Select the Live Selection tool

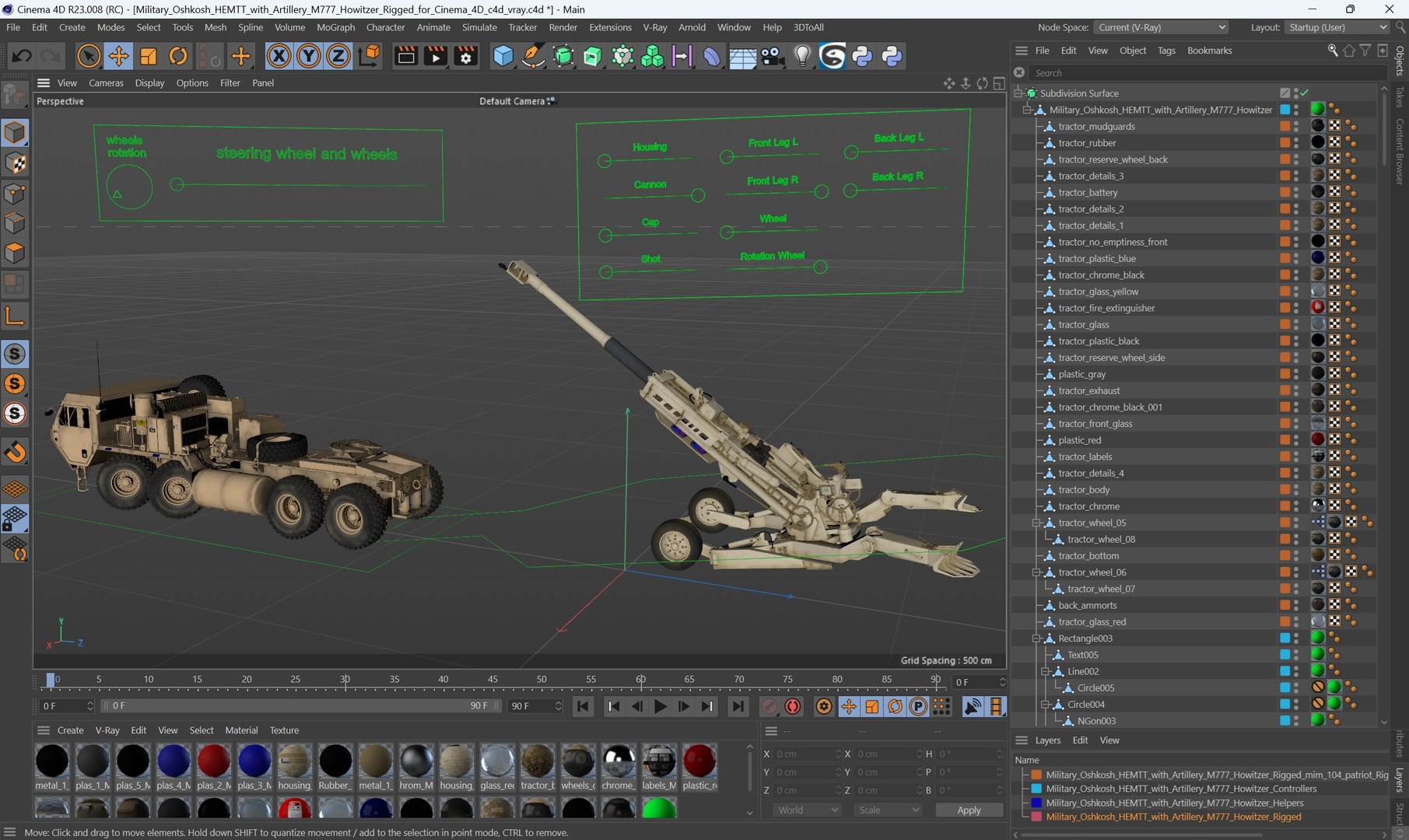89,56
